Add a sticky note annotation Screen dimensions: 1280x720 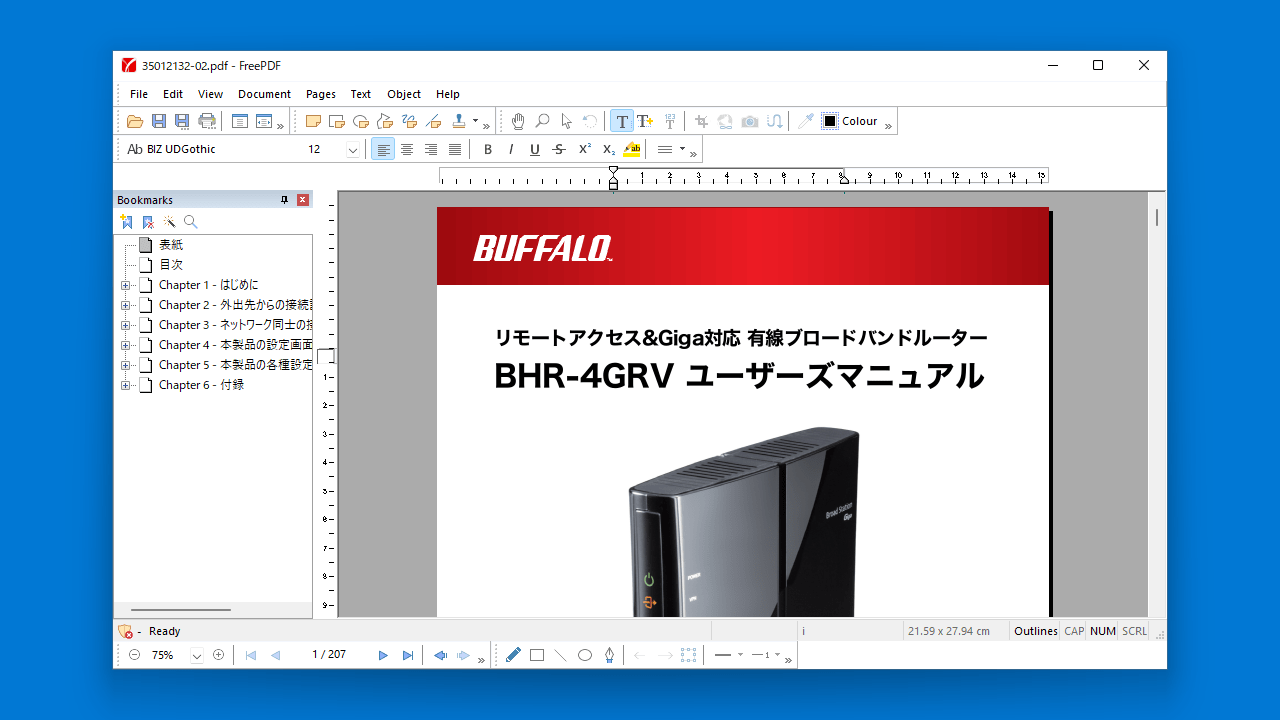[313, 121]
